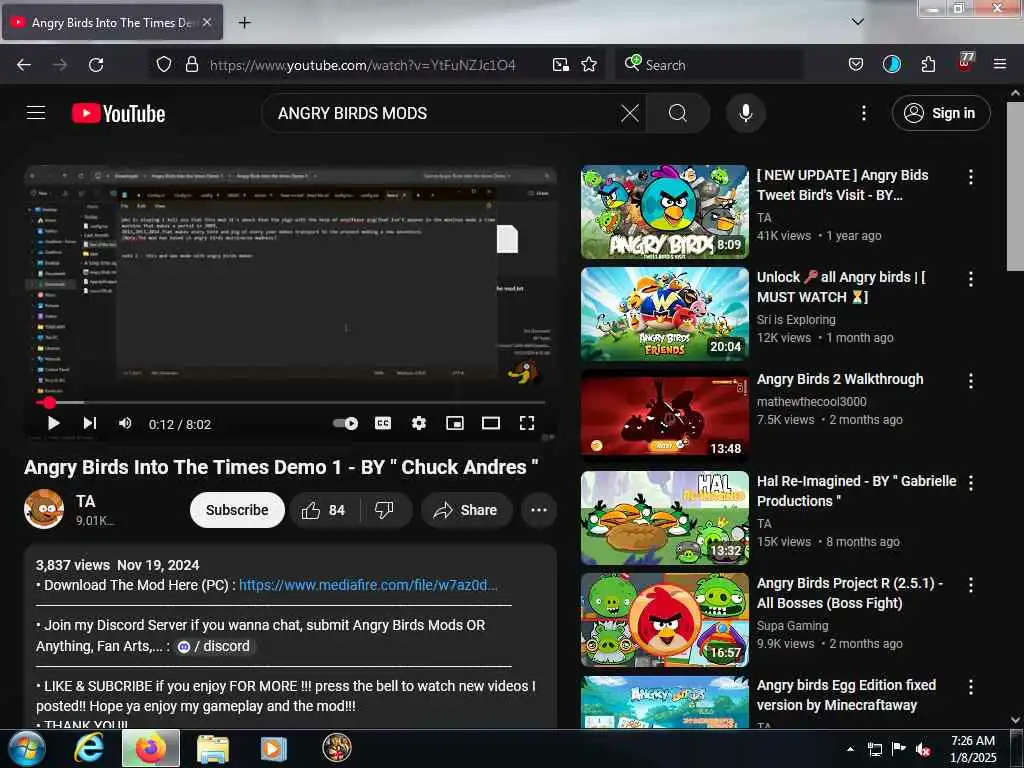This screenshot has height=768, width=1024.
Task: Dislike this video
Action: tap(385, 509)
